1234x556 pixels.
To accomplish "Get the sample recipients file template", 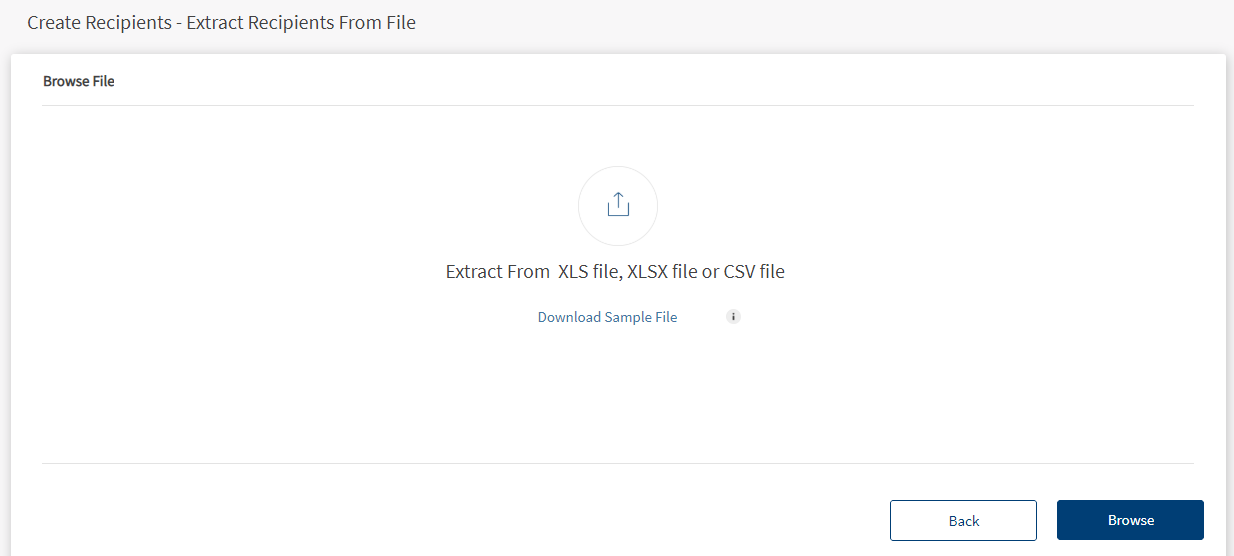I will tap(607, 317).
